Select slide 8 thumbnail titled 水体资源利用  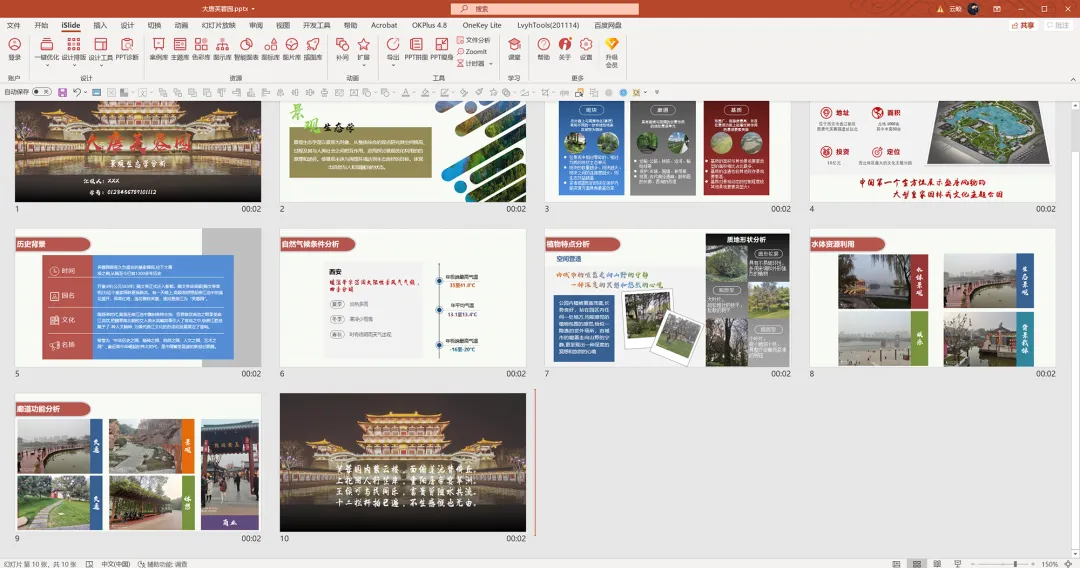[933, 297]
